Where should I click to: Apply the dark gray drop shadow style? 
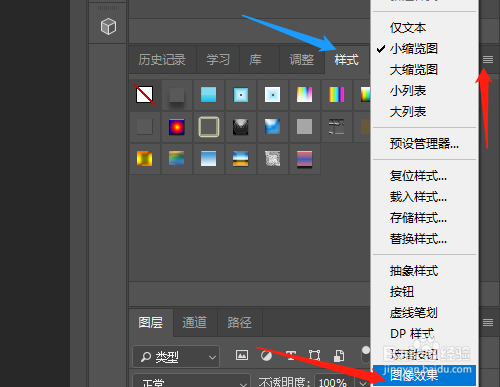click(177, 95)
